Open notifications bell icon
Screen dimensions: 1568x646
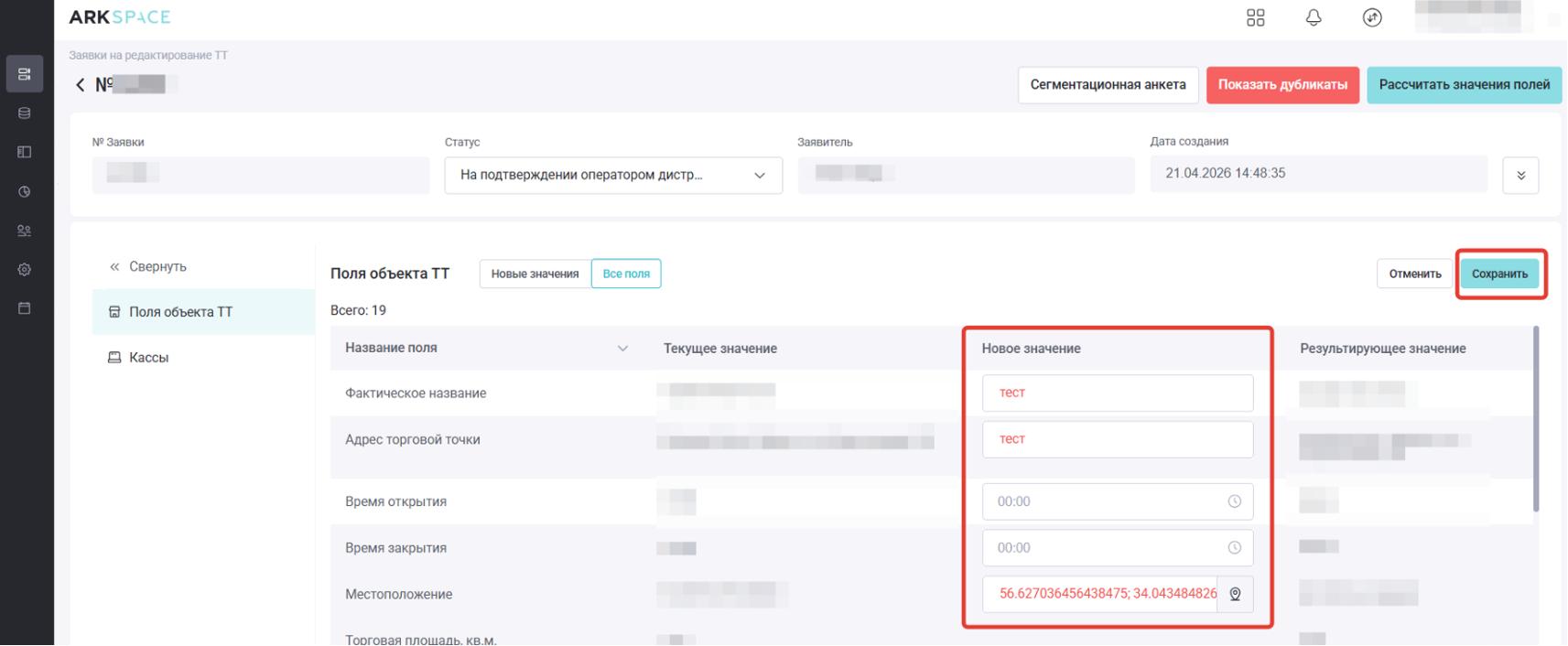[1314, 17]
